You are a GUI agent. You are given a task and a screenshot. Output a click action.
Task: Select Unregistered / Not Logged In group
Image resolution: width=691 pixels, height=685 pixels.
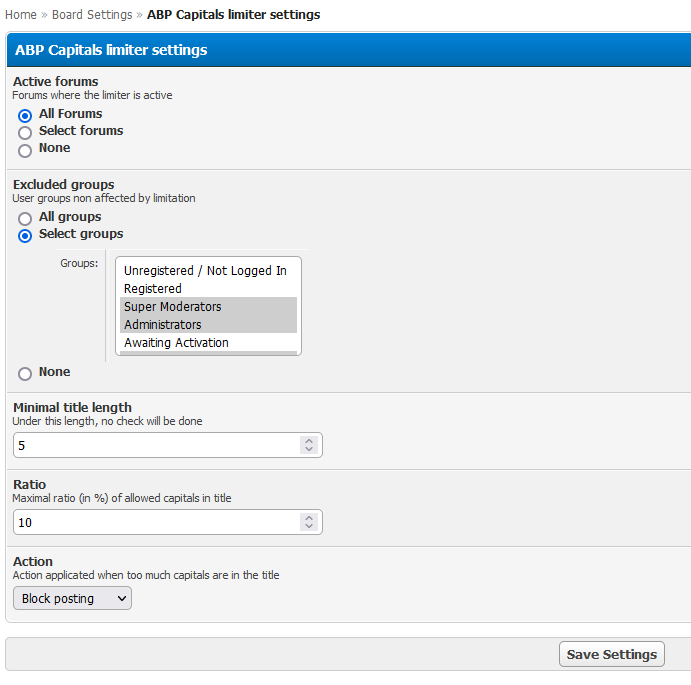coord(205,271)
